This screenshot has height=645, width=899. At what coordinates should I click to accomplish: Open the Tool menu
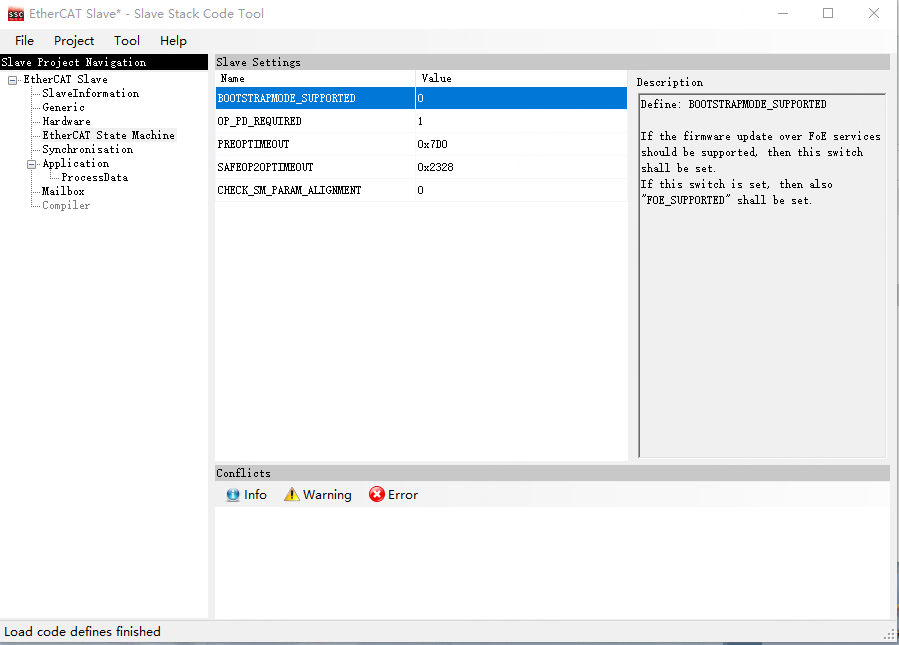127,41
